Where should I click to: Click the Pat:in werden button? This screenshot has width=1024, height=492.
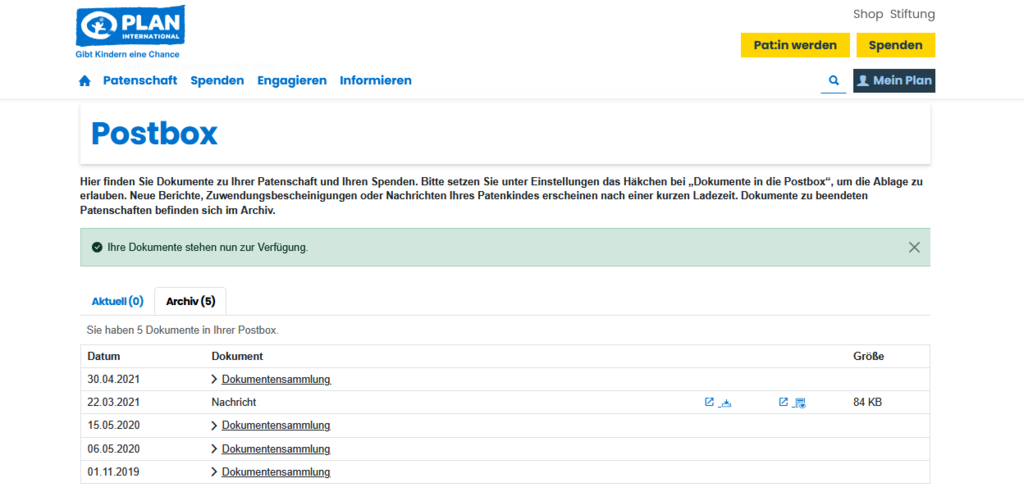(x=795, y=45)
